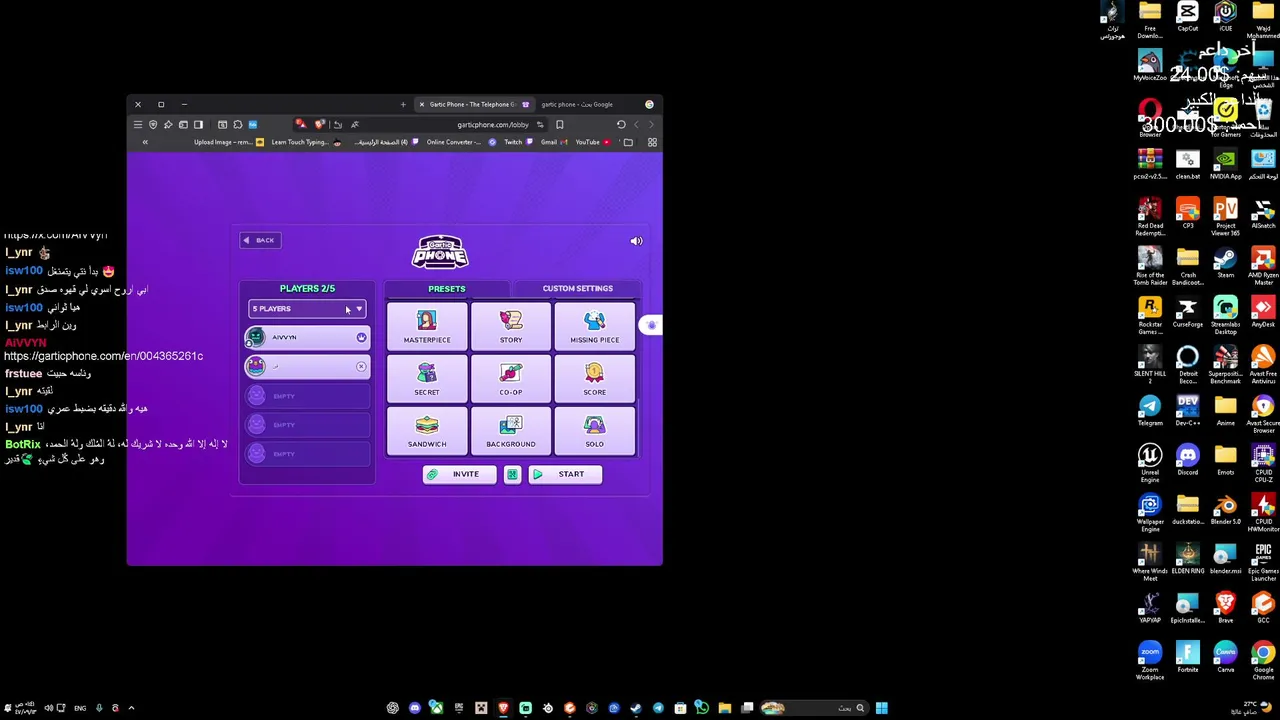Click the garticphone.com link in chat overlay
Image resolution: width=1280 pixels, height=720 pixels.
pos(103,356)
